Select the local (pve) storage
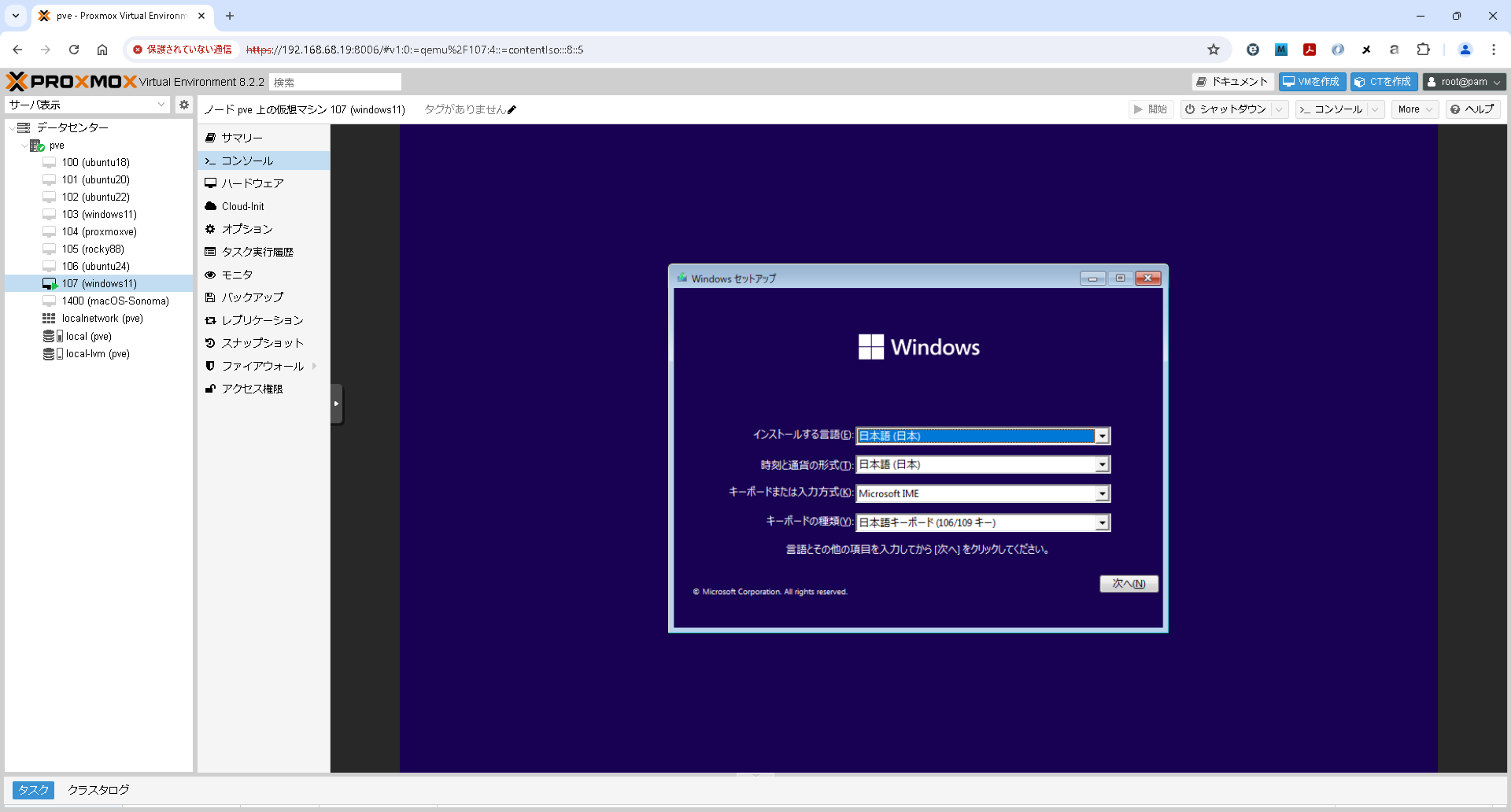The image size is (1511, 812). pos(88,336)
